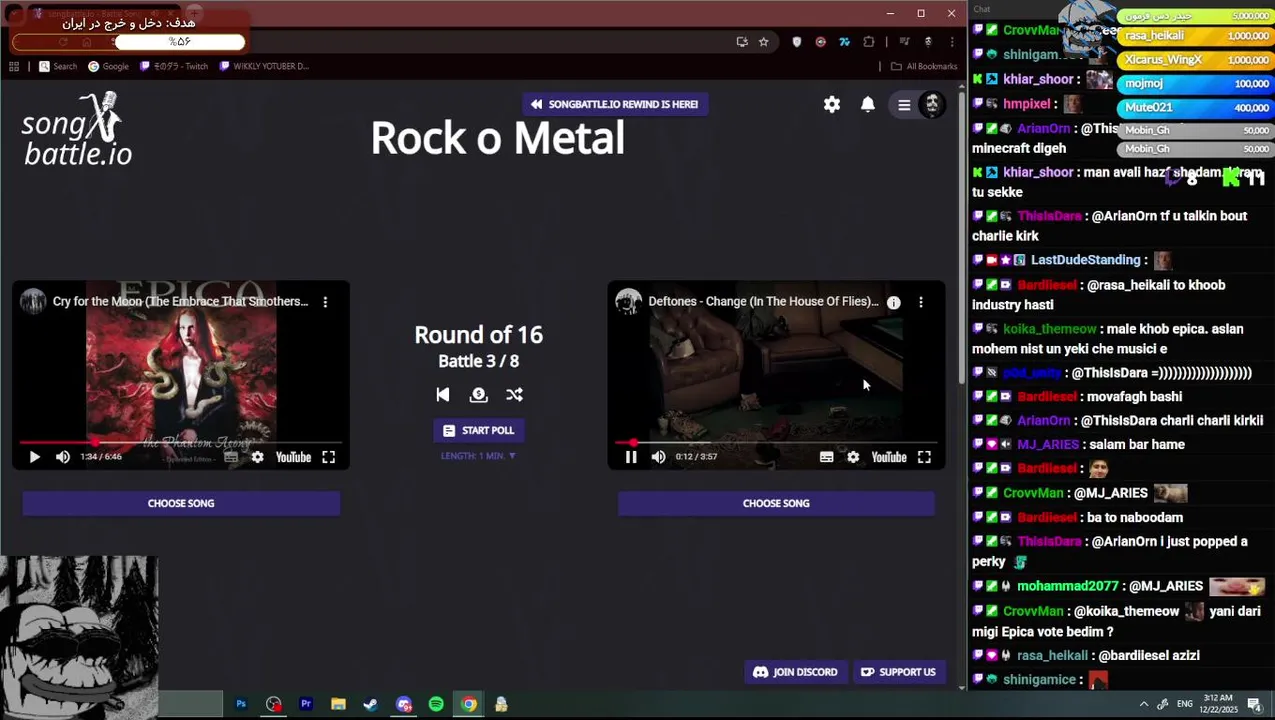Join the Discord server
The image size is (1275, 720).
point(795,672)
